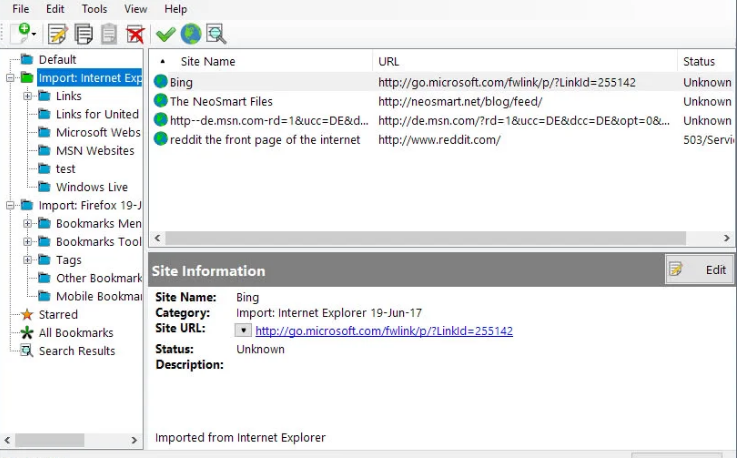
Task: Click globe icon beside reddit entry
Action: [x=161, y=139]
